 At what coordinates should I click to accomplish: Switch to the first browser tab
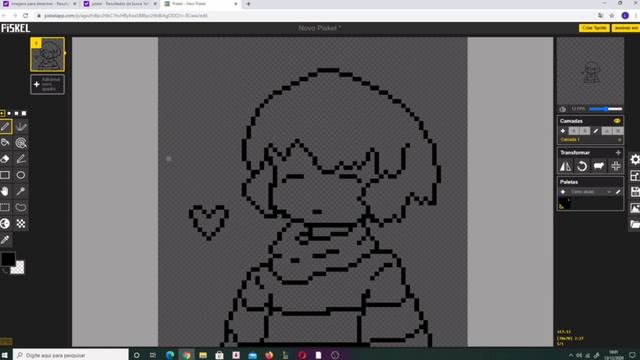point(40,4)
